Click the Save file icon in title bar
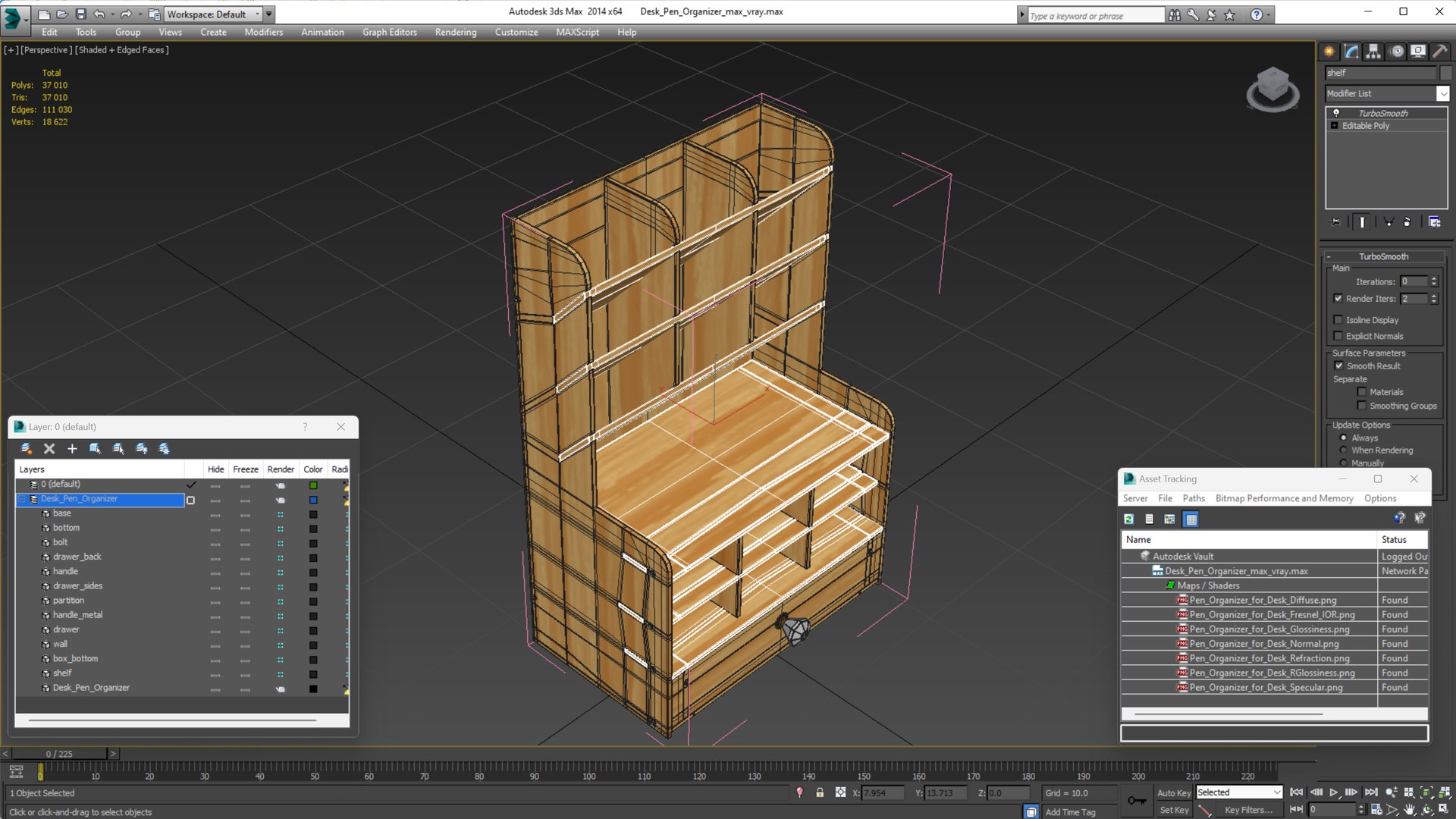The image size is (1456, 819). pos(80,14)
